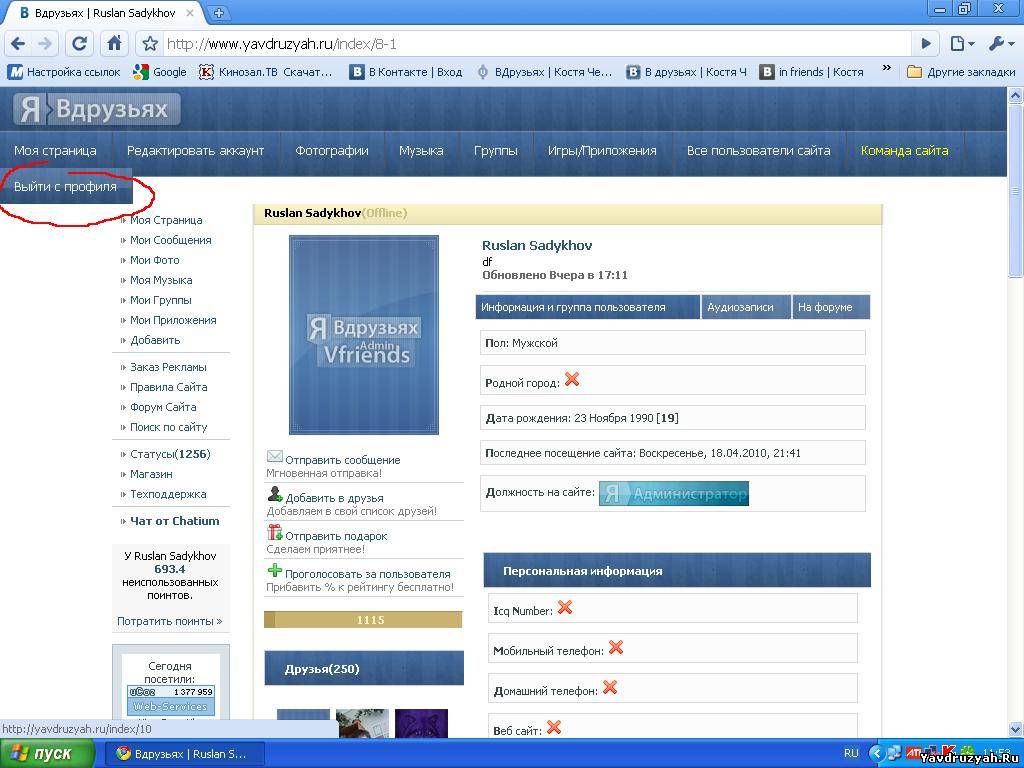The height and width of the screenshot is (768, 1024).
Task: Click green plus vote icon
Action: 275,571
